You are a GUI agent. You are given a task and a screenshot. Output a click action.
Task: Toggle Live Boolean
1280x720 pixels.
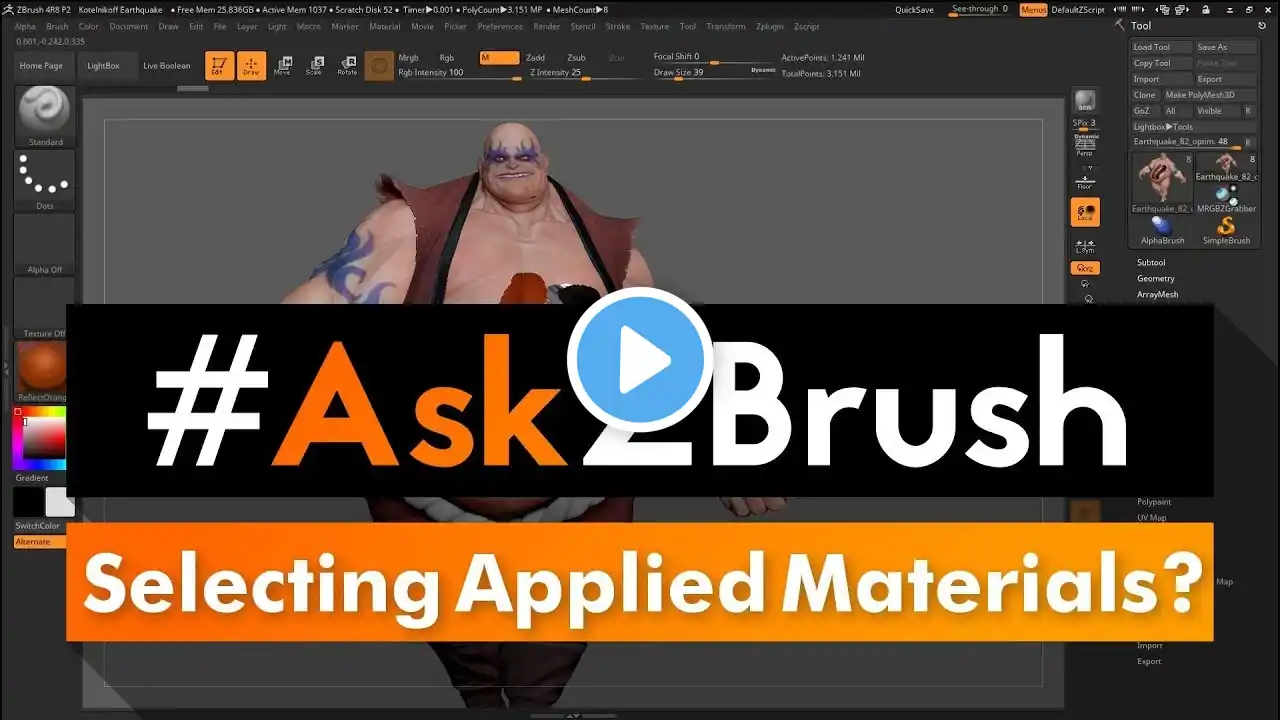167,66
